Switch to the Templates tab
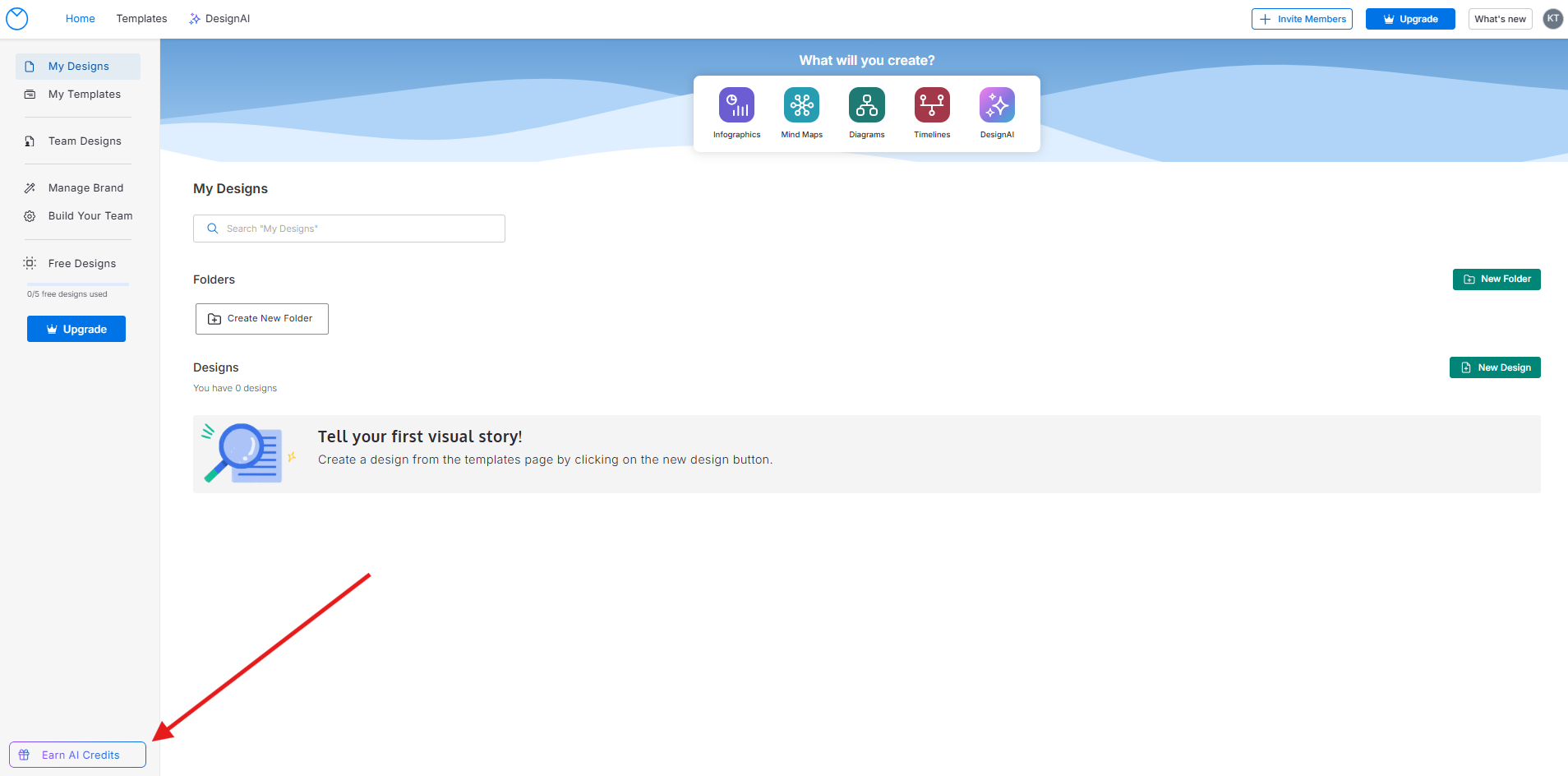Image resolution: width=1568 pixels, height=776 pixels. (141, 19)
